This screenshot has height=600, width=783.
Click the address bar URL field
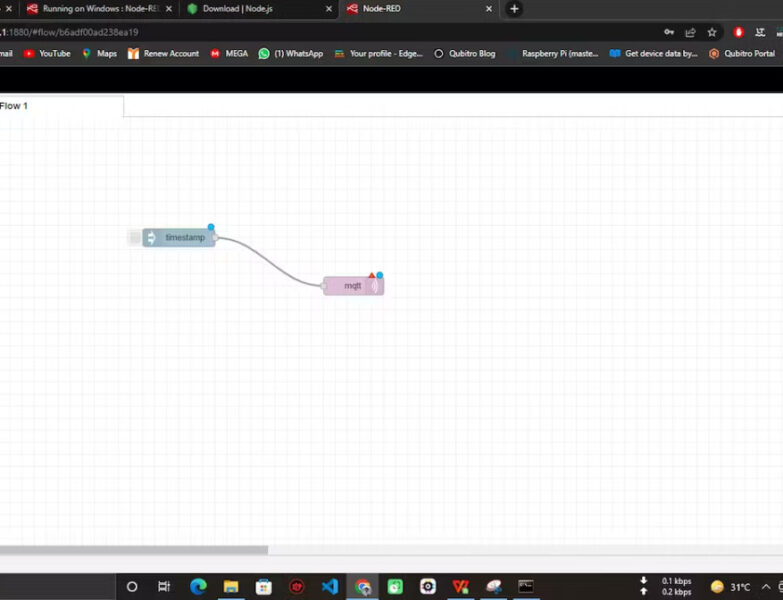(300, 32)
